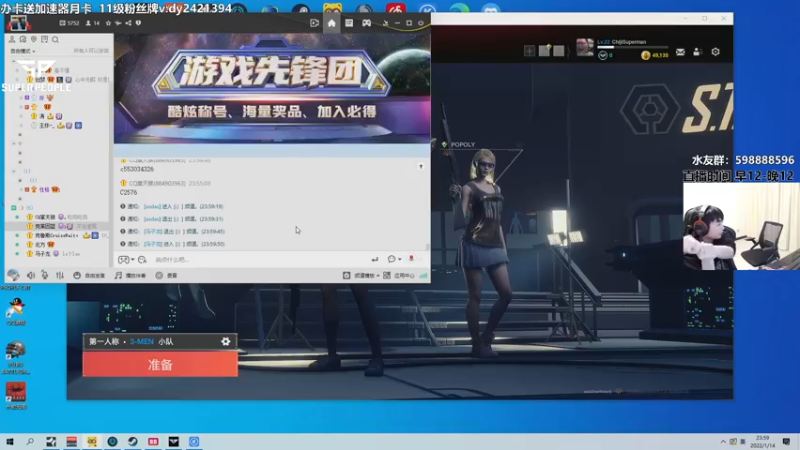This screenshot has height=450, width=800.
Task: Click message text c553034326 in chat
Action: pos(137,169)
